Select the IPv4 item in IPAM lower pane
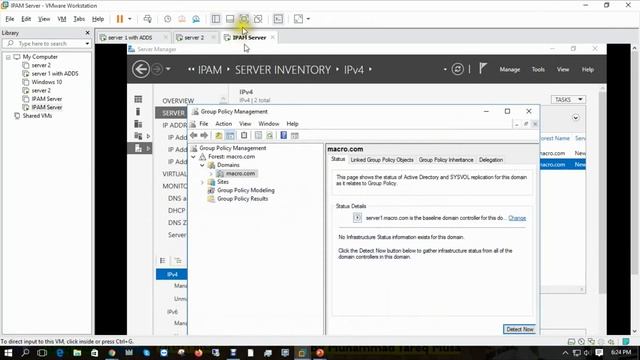This screenshot has width=640, height=360. (172, 274)
